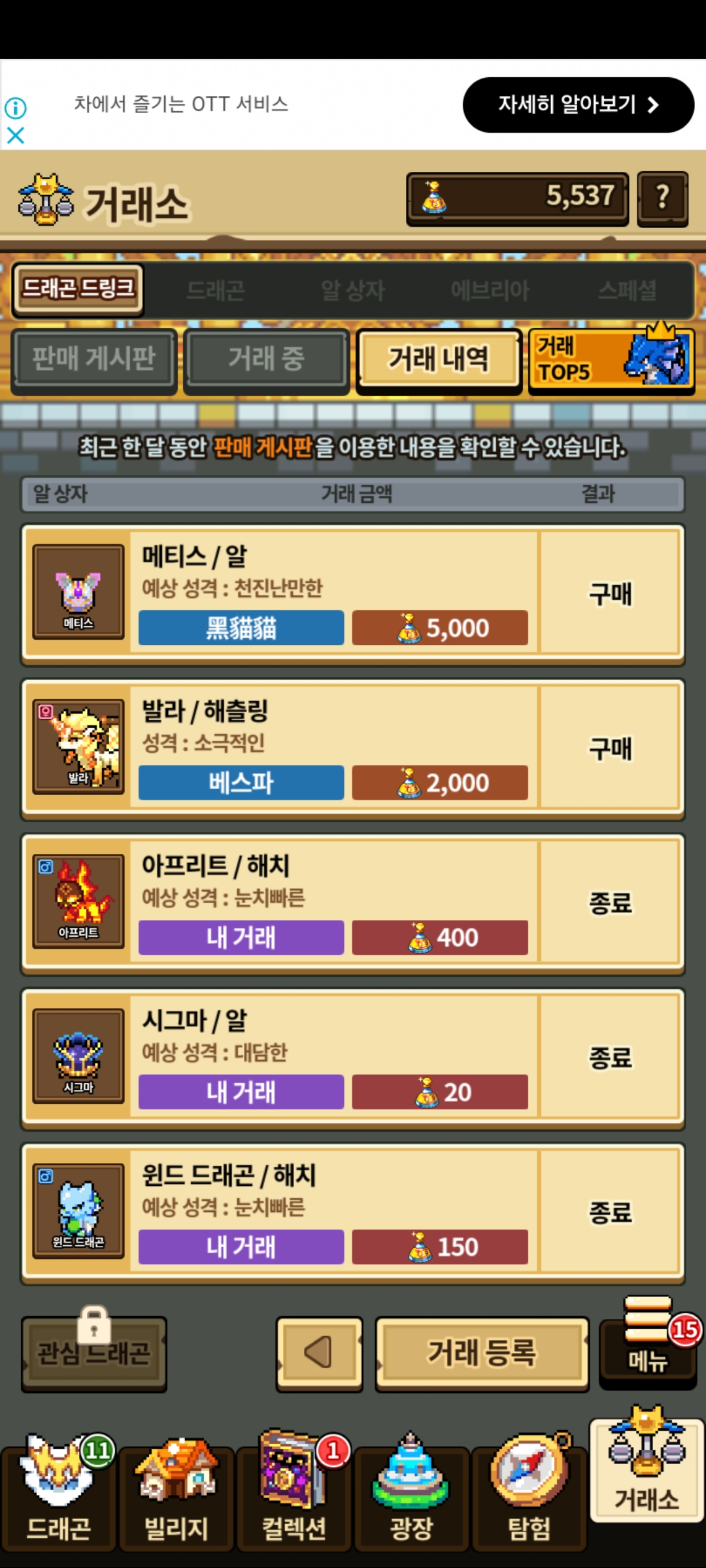The height and width of the screenshot is (1568, 706).
Task: Select the 메티스 egg thumbnail
Action: pyautogui.click(x=78, y=592)
